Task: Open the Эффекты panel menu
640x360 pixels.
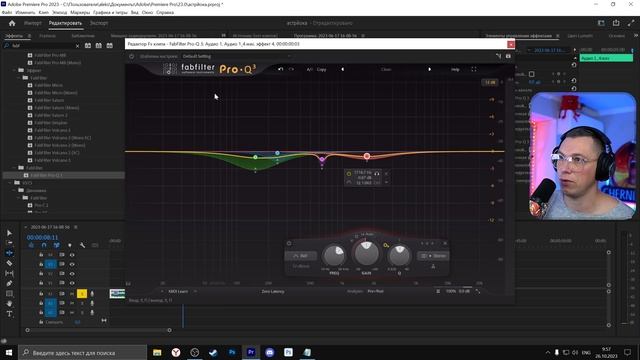Action: (x=29, y=36)
